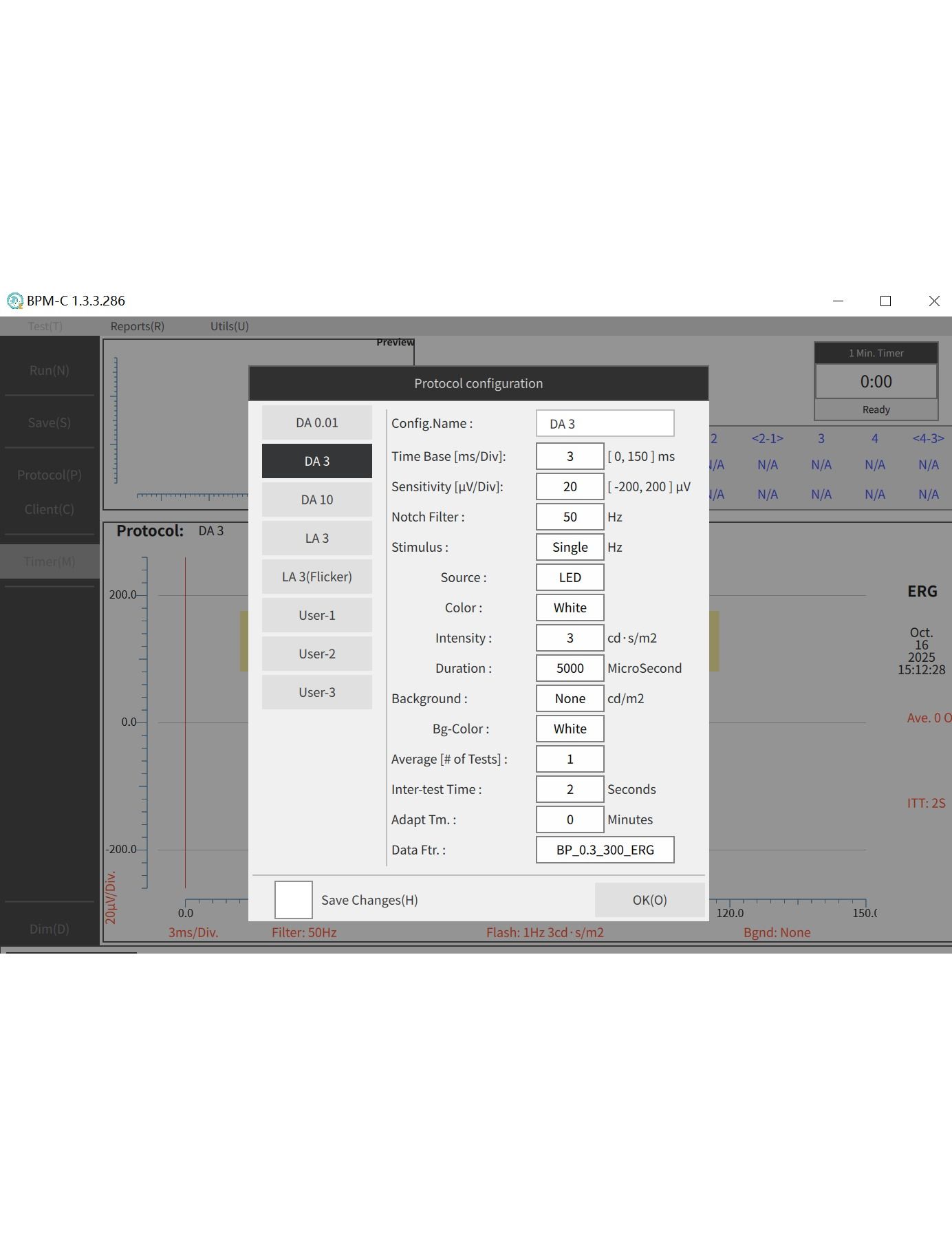952x1246 pixels.
Task: Select the DA 10 protocol
Action: 316,500
